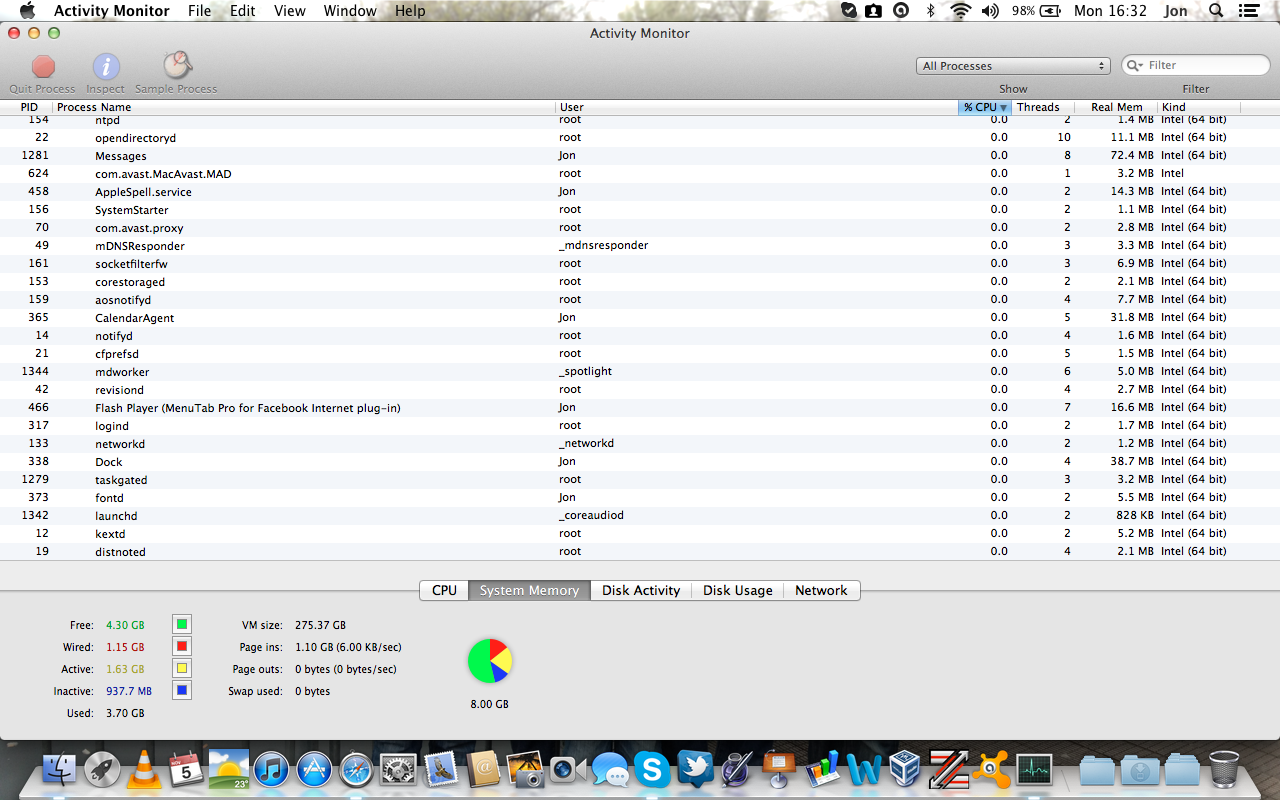Open Numbers chart icon in Dock
Viewport: 1280px width, 800px height.
tap(821, 769)
